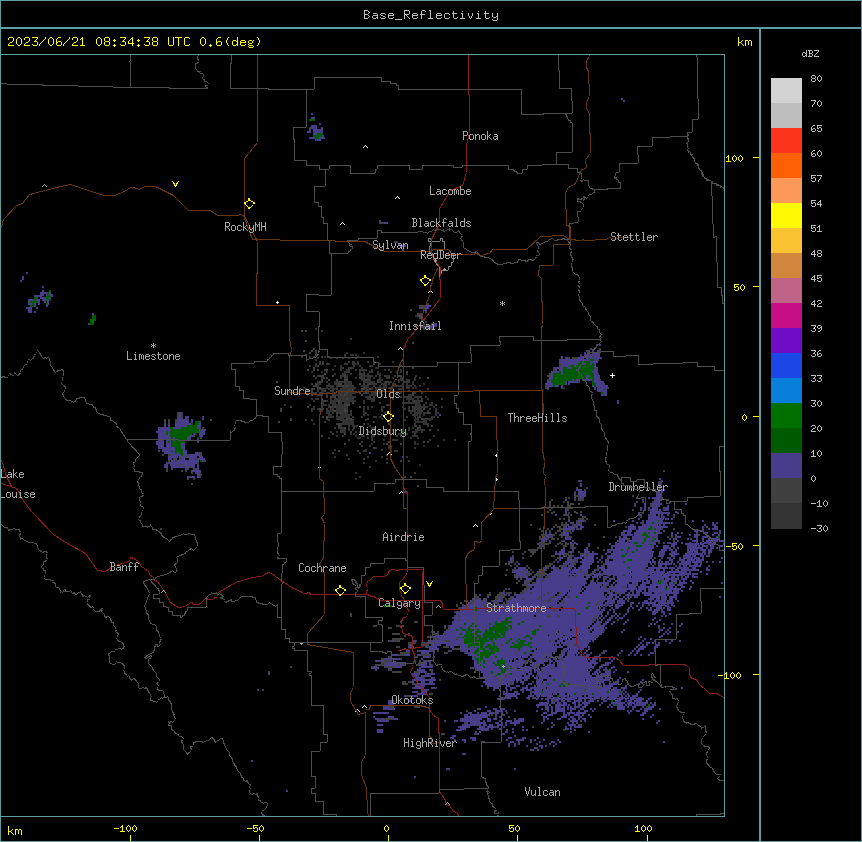
Task: Click the yellow diamond just above Calgary label
Action: point(405,589)
